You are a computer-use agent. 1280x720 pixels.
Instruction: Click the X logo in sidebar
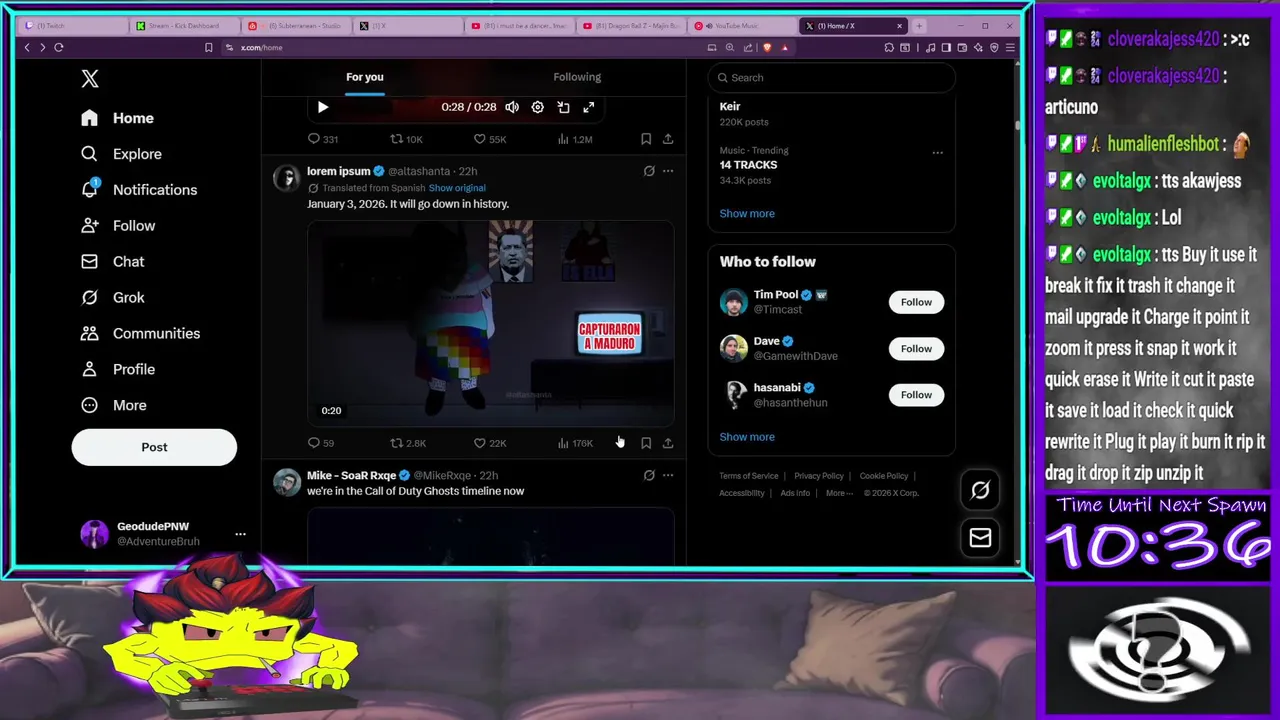click(90, 79)
